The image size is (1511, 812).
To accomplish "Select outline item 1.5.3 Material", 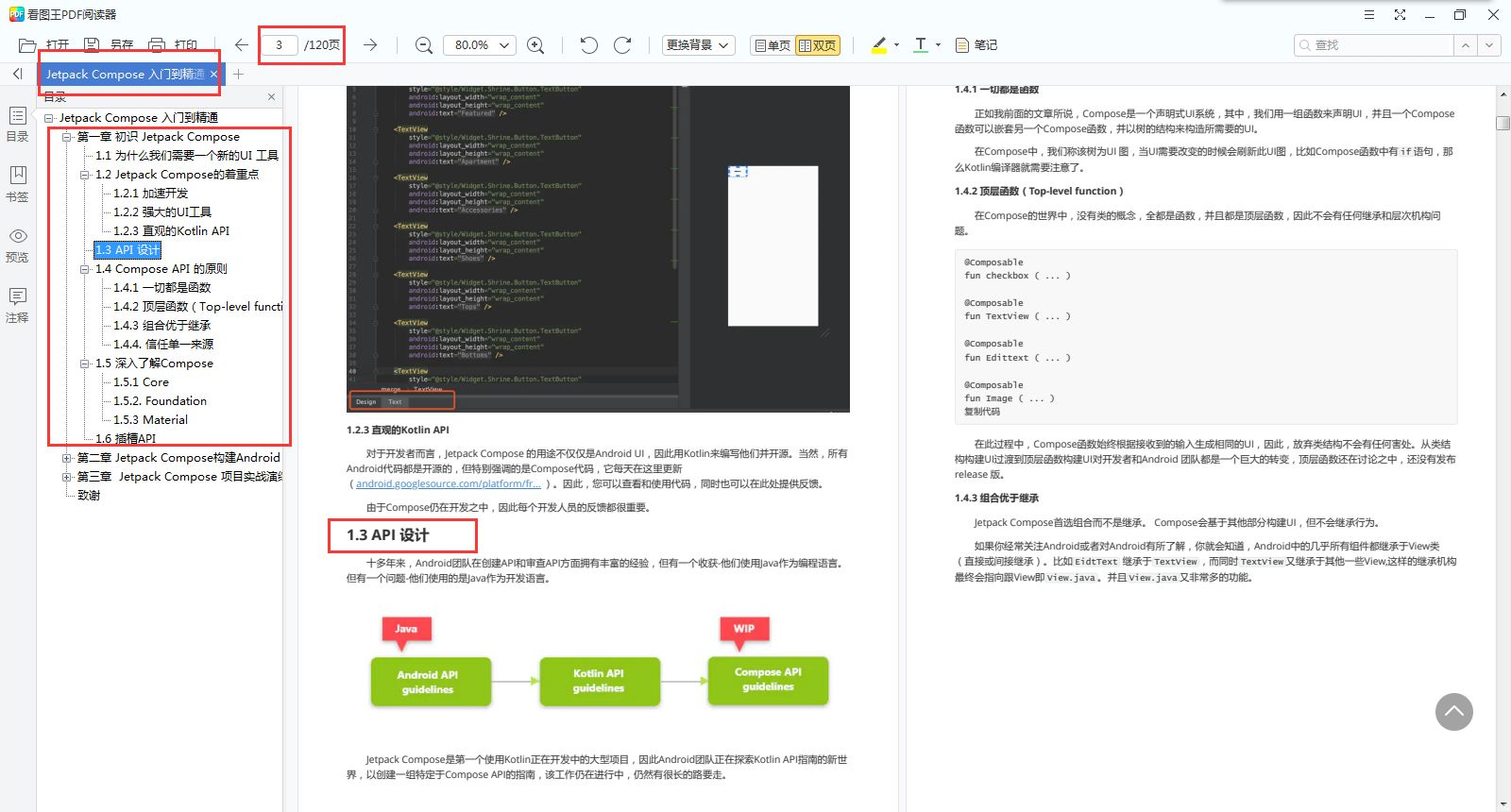I will click(x=150, y=420).
